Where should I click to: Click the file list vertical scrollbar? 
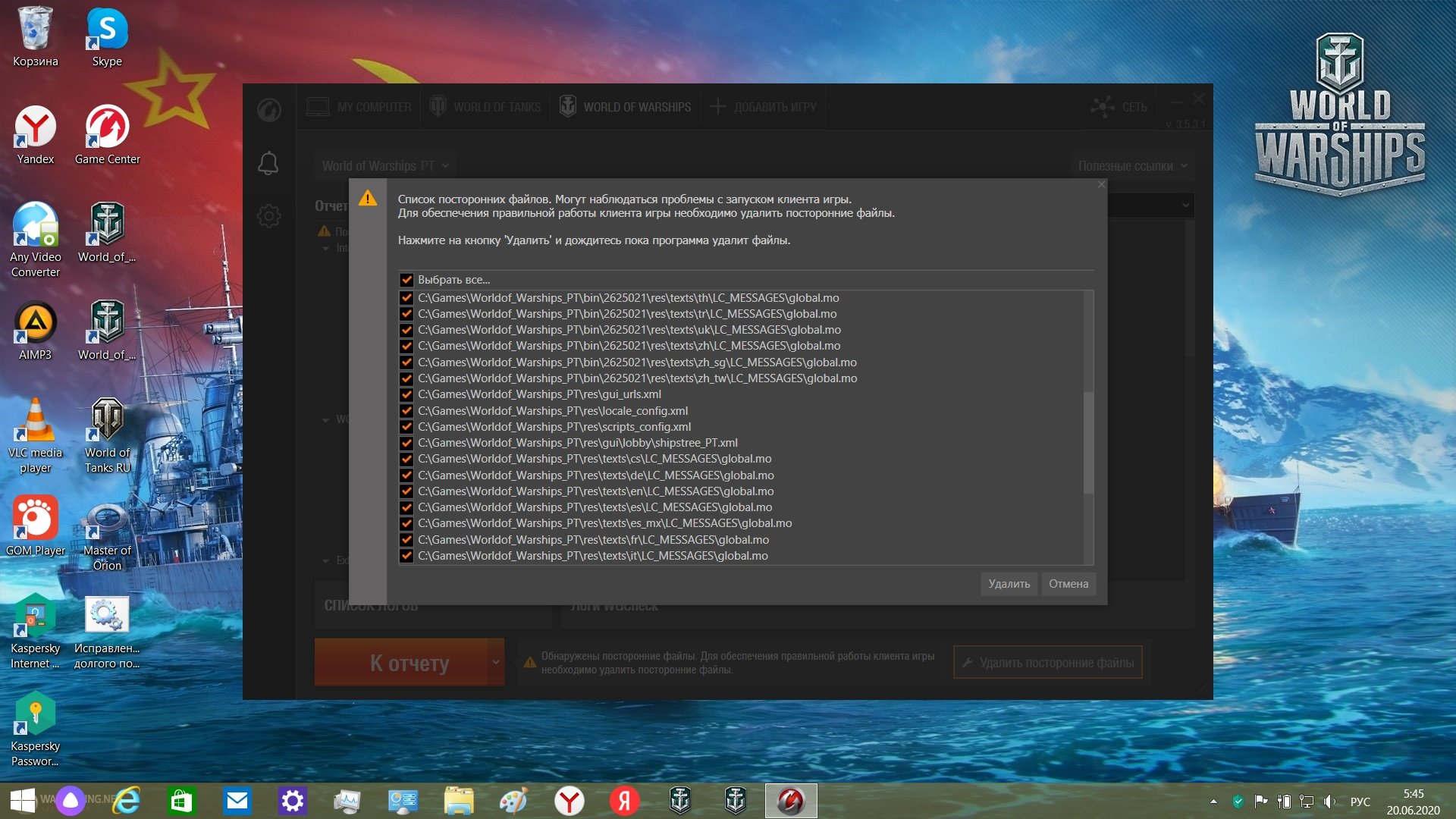[1089, 441]
